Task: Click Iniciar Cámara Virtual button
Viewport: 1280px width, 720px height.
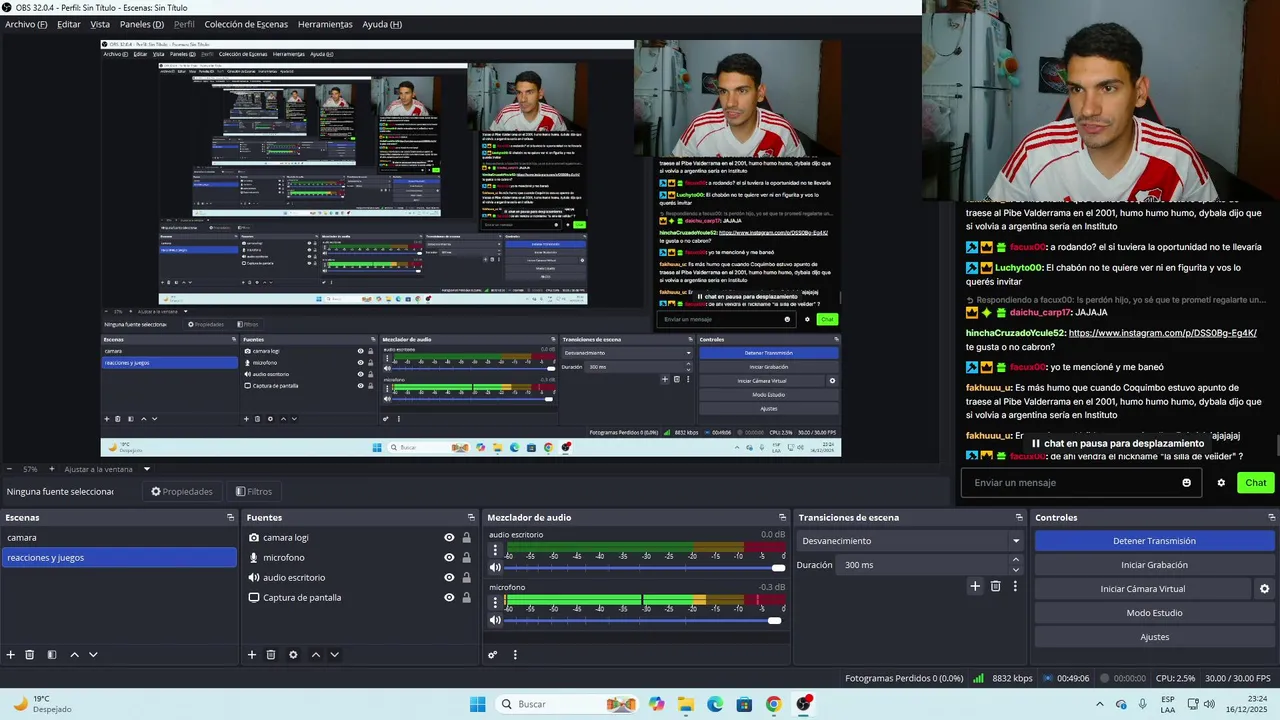Action: point(1143,589)
